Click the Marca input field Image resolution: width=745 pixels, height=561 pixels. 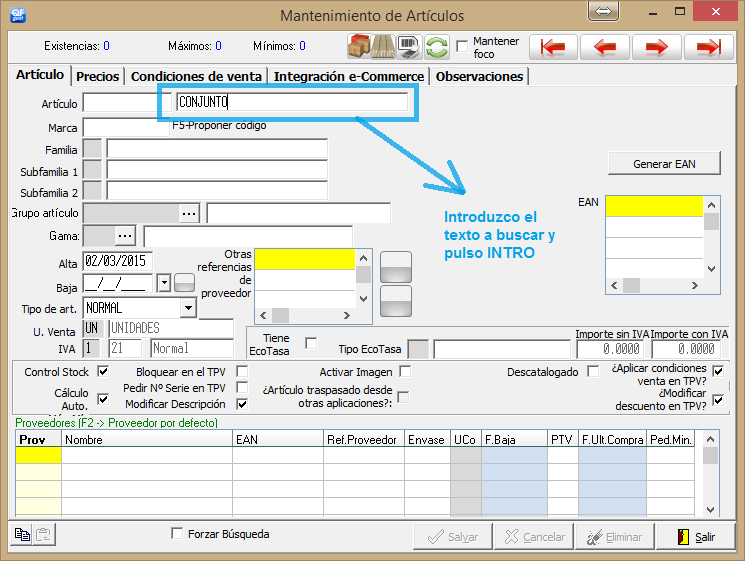(x=126, y=127)
